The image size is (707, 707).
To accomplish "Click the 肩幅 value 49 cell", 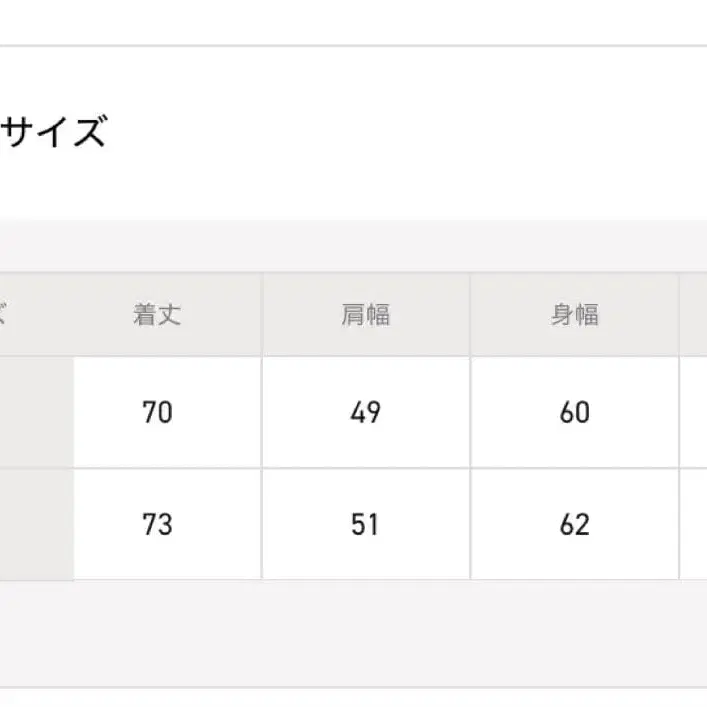I will coord(366,412).
